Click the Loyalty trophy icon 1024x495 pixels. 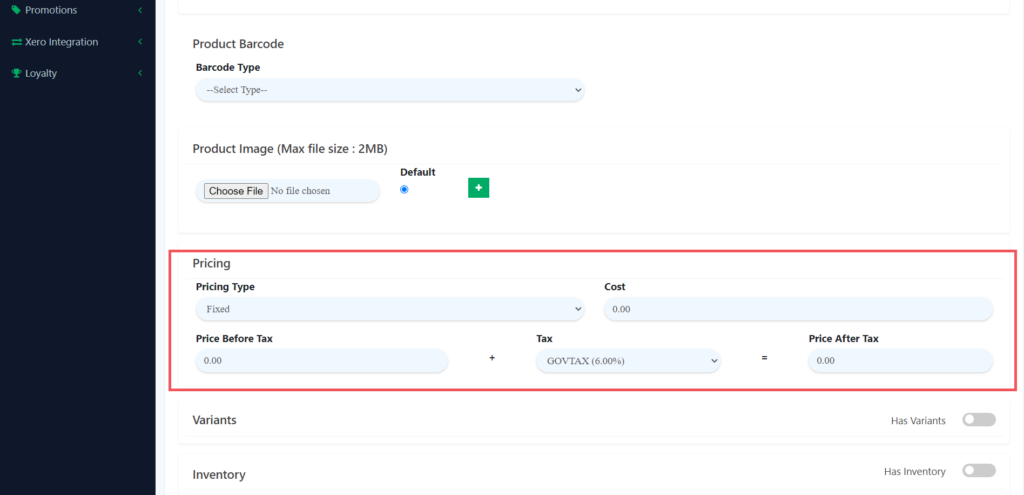point(16,73)
